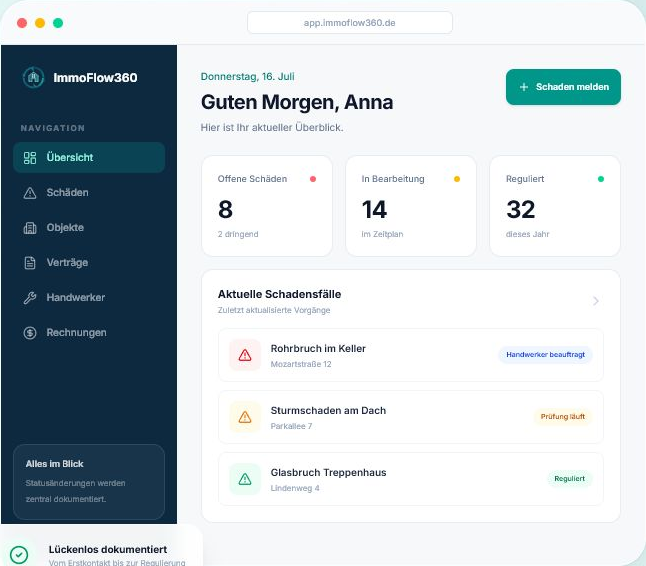Click the orange warning icon for Sturmschaden
This screenshot has width=646, height=566.
[245, 417]
